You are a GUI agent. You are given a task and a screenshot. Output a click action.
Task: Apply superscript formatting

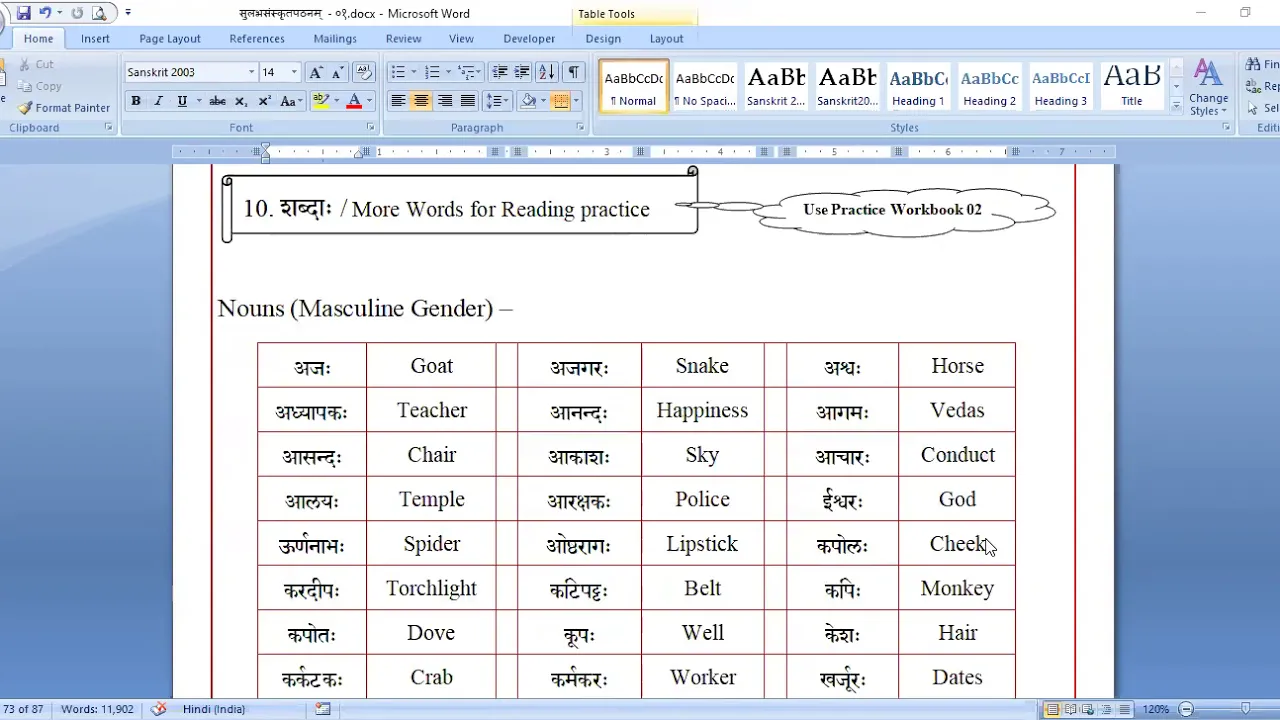click(264, 101)
